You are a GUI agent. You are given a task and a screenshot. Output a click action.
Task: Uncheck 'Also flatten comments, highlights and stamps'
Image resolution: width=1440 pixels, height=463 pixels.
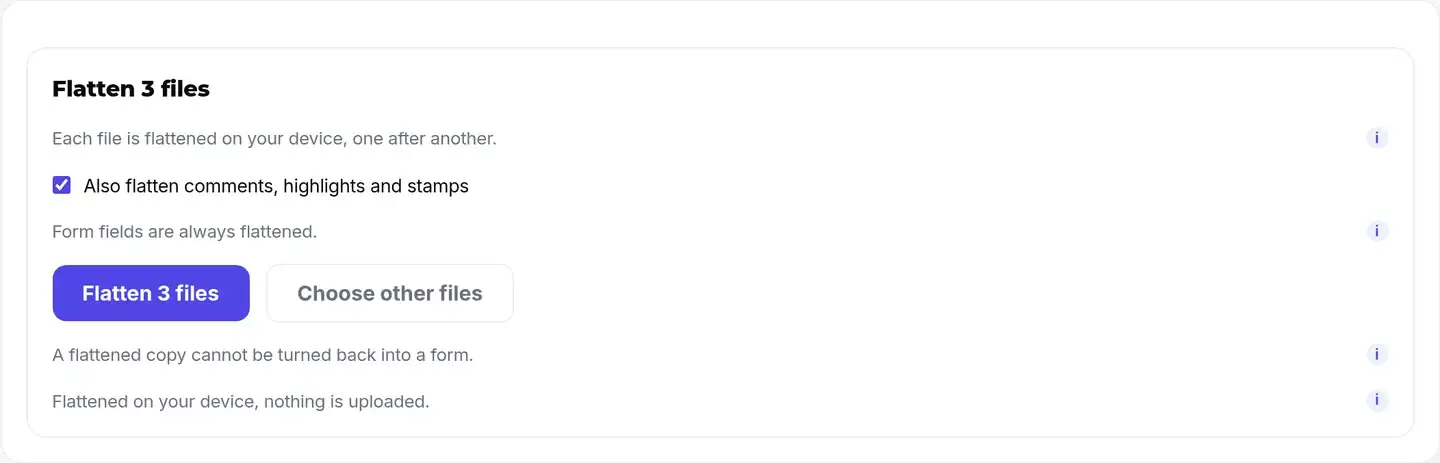tap(62, 185)
